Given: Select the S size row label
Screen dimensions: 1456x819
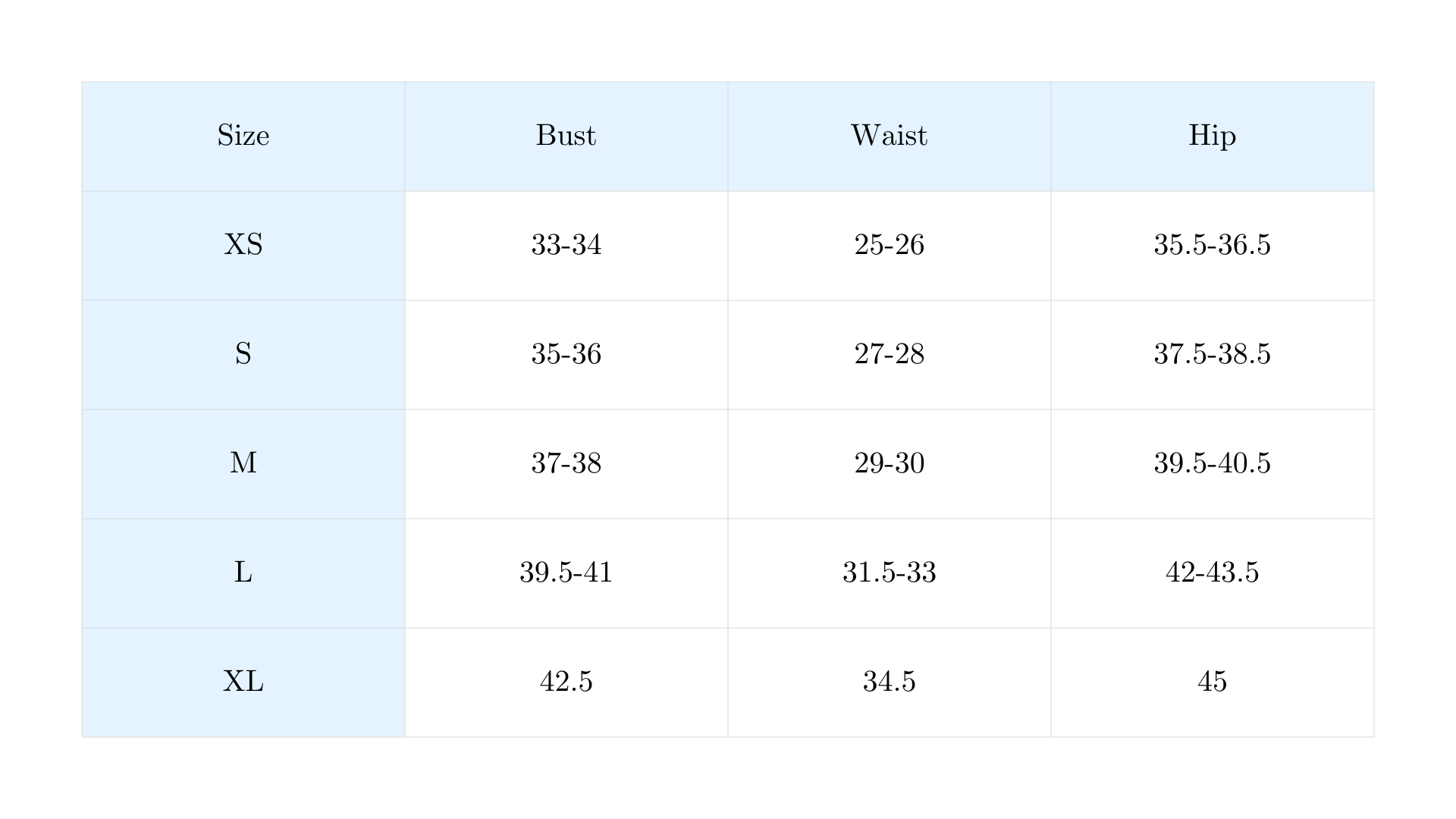Looking at the screenshot, I should [243, 354].
